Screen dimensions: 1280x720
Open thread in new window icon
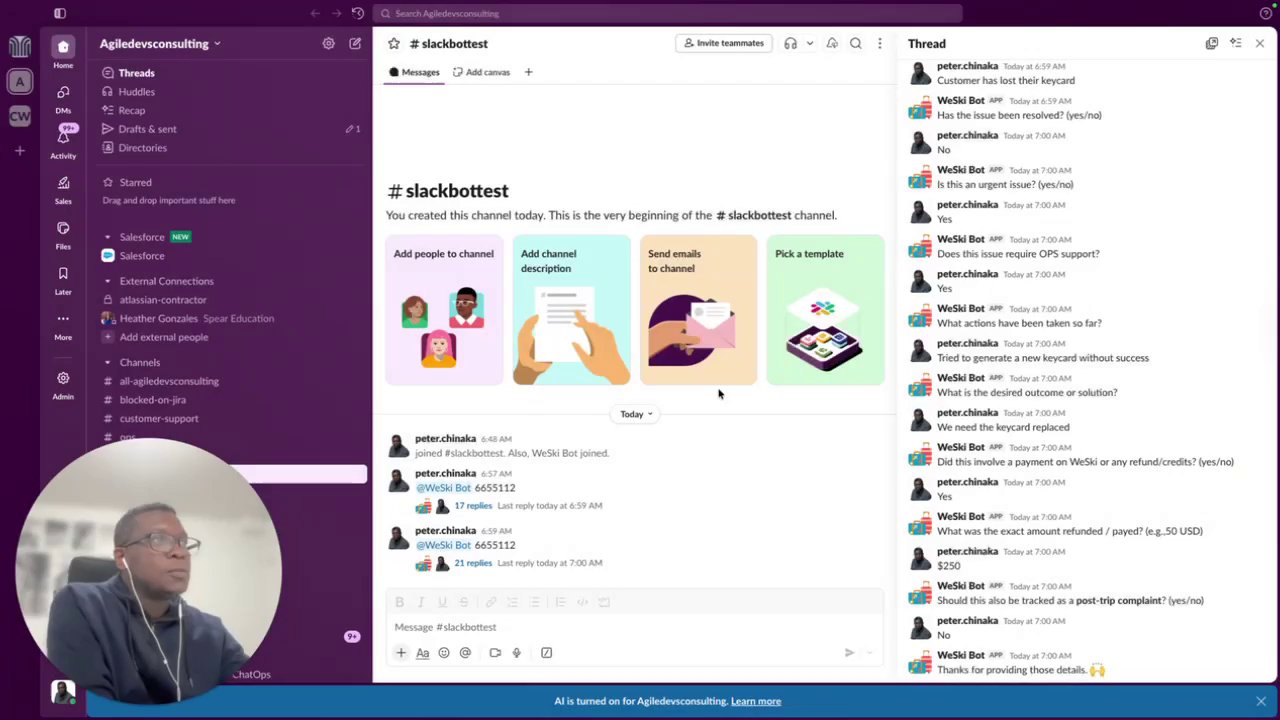pos(1212,44)
